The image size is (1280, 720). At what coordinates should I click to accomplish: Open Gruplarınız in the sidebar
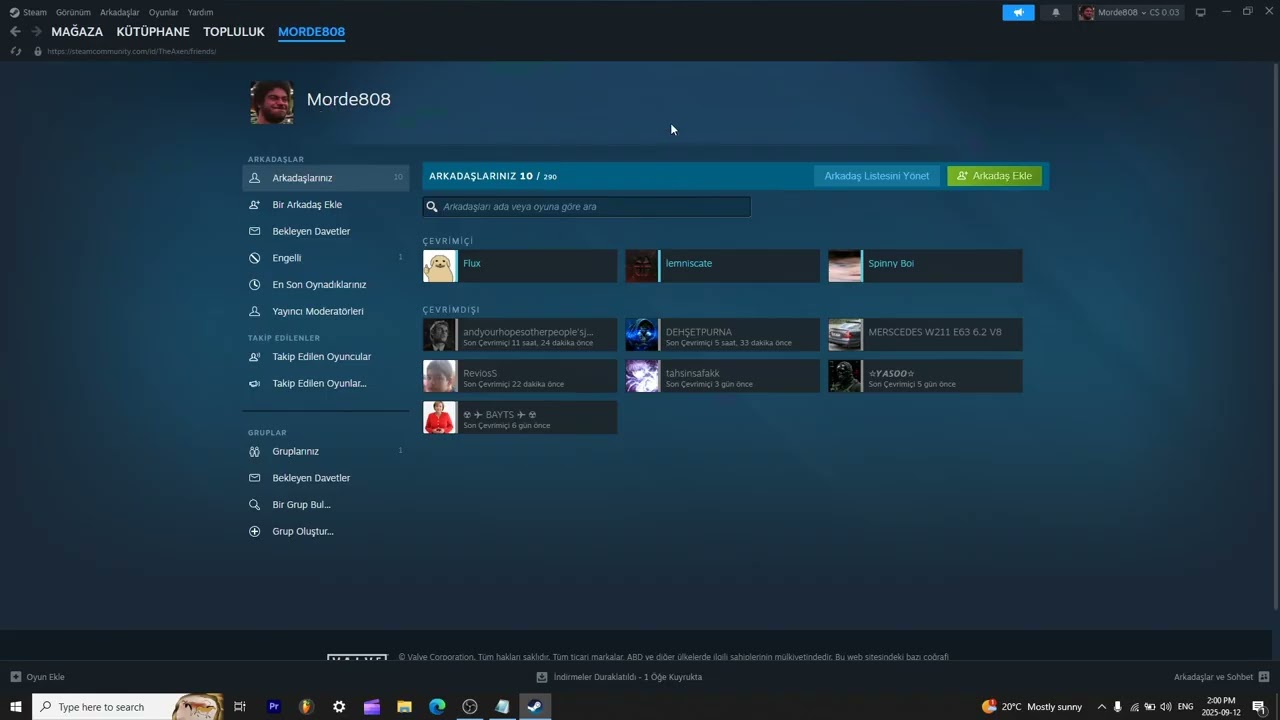[x=326, y=451]
